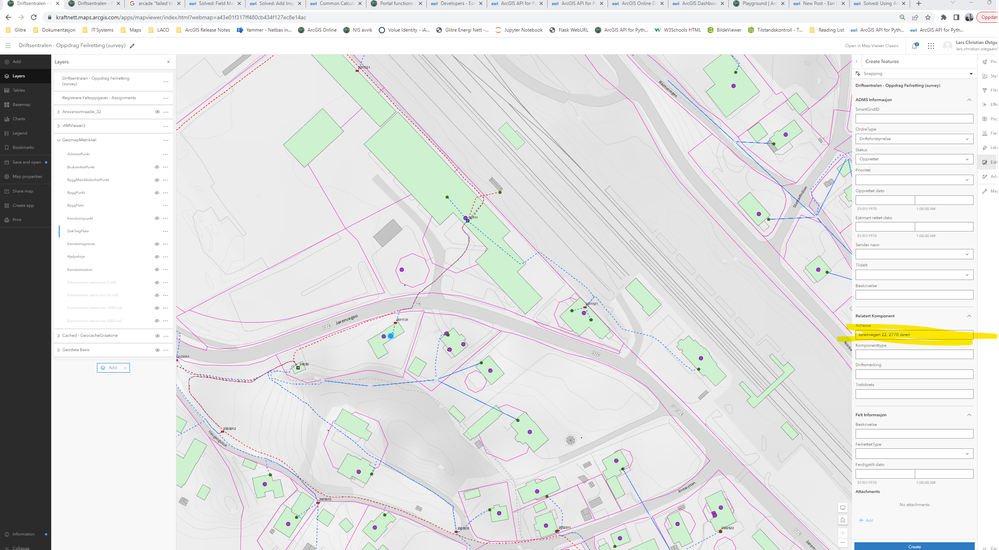This screenshot has height=550, width=999.
Task: Open the OrdreType dropdown
Action: point(914,138)
